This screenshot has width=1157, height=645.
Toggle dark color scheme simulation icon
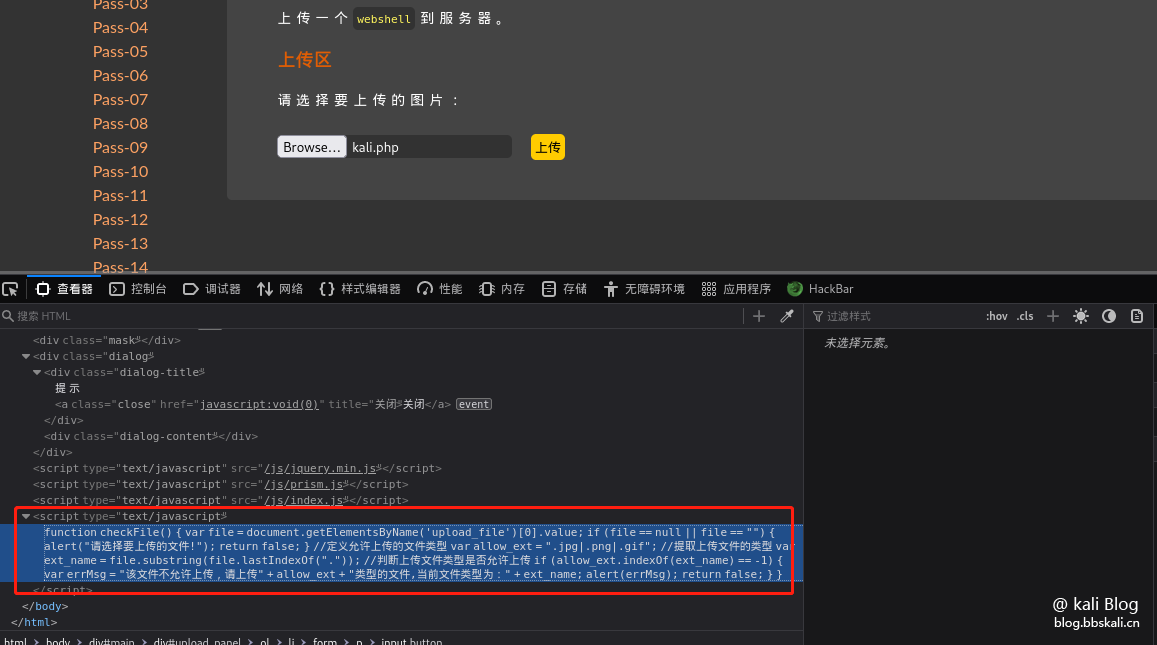pos(1109,316)
